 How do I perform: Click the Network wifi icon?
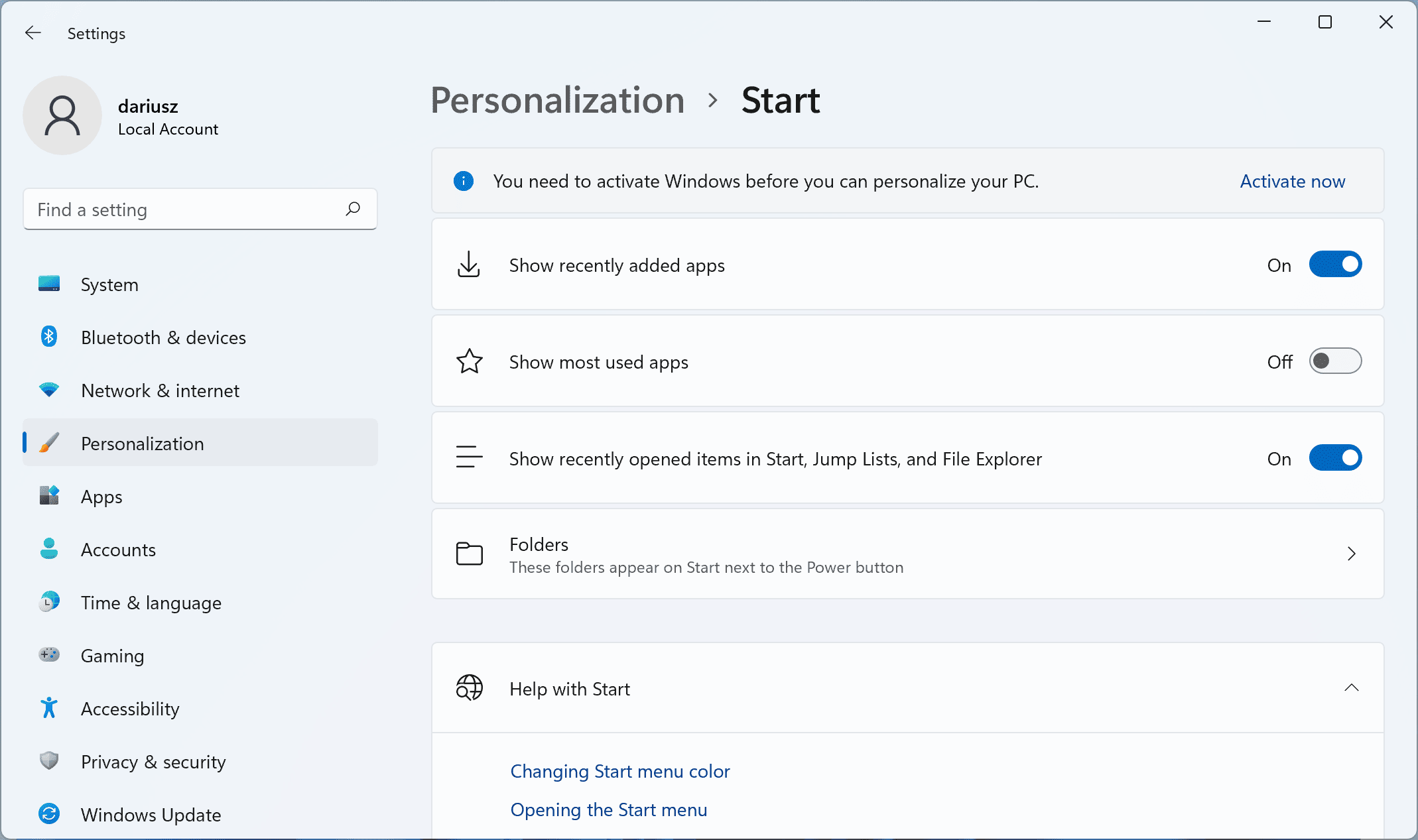coord(49,390)
